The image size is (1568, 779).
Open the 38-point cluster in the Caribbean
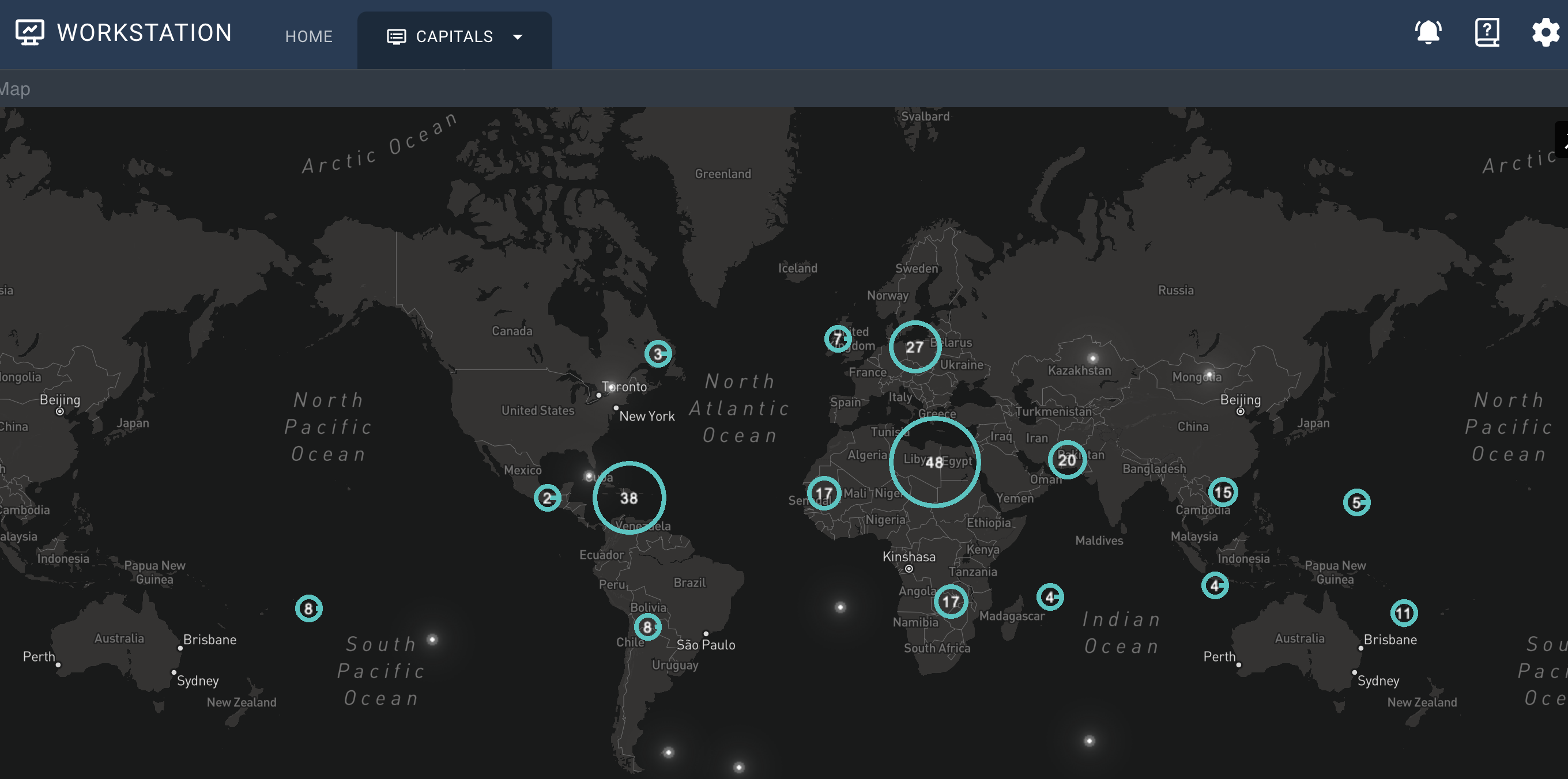[x=629, y=498]
